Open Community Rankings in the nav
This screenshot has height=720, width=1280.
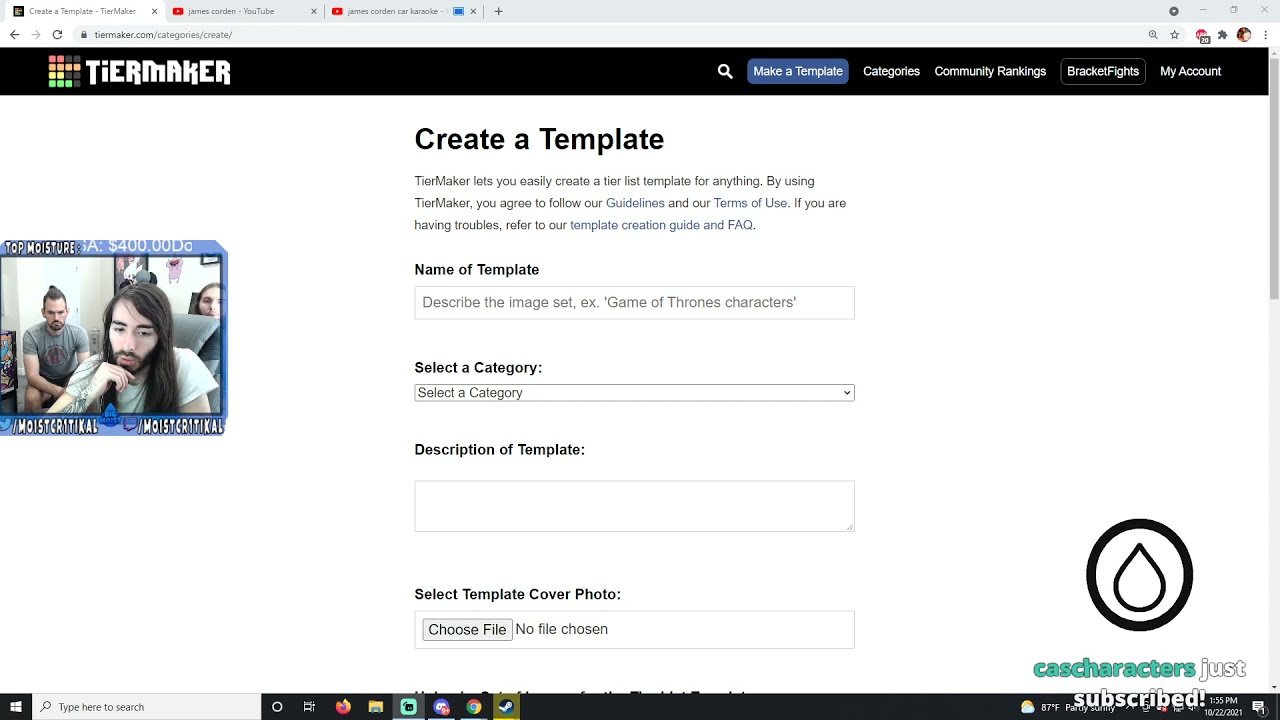[x=990, y=71]
